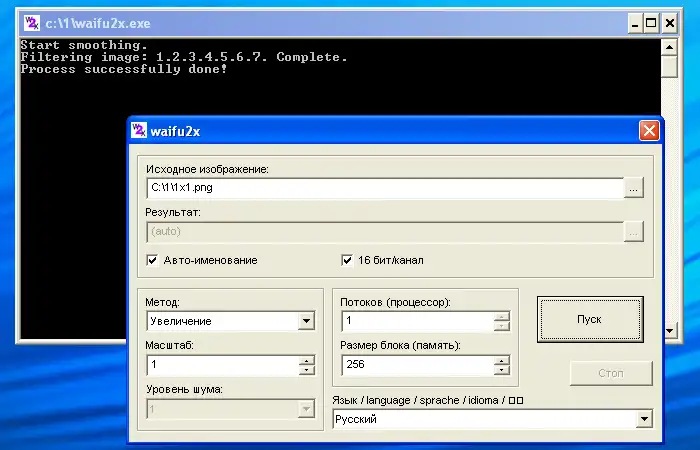Increase Размер блока (память) with up arrow
This screenshot has width=700, height=450.
point(502,360)
